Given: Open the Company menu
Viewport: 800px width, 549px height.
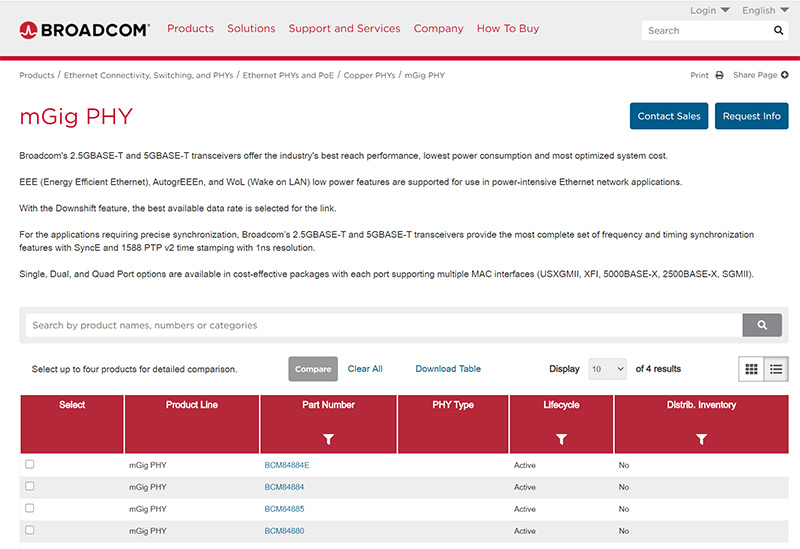Looking at the screenshot, I should tap(438, 29).
